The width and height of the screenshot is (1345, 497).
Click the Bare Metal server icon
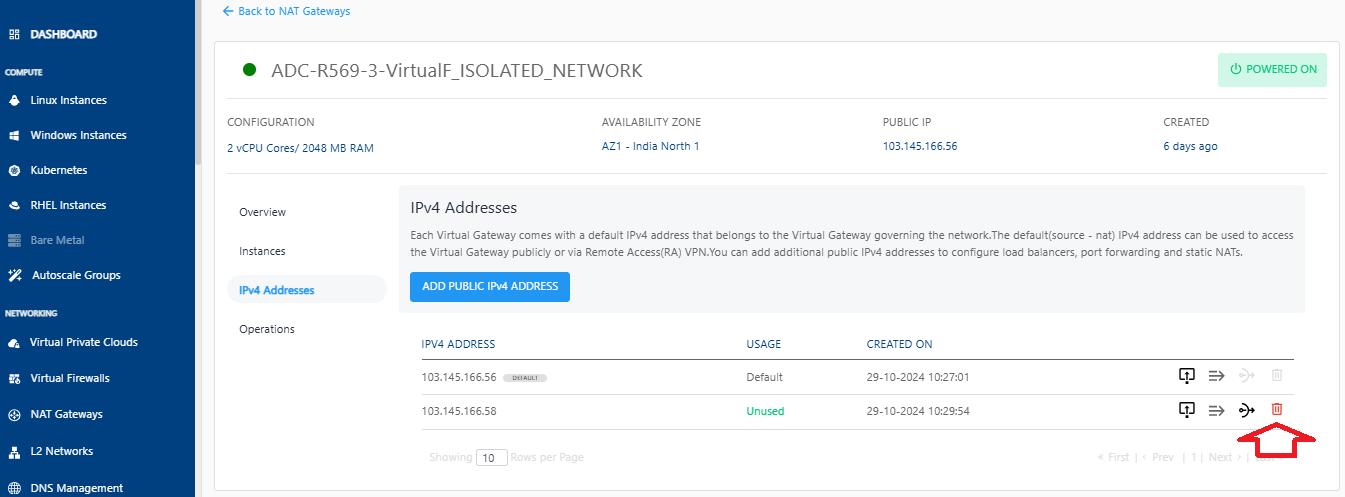pos(14,240)
